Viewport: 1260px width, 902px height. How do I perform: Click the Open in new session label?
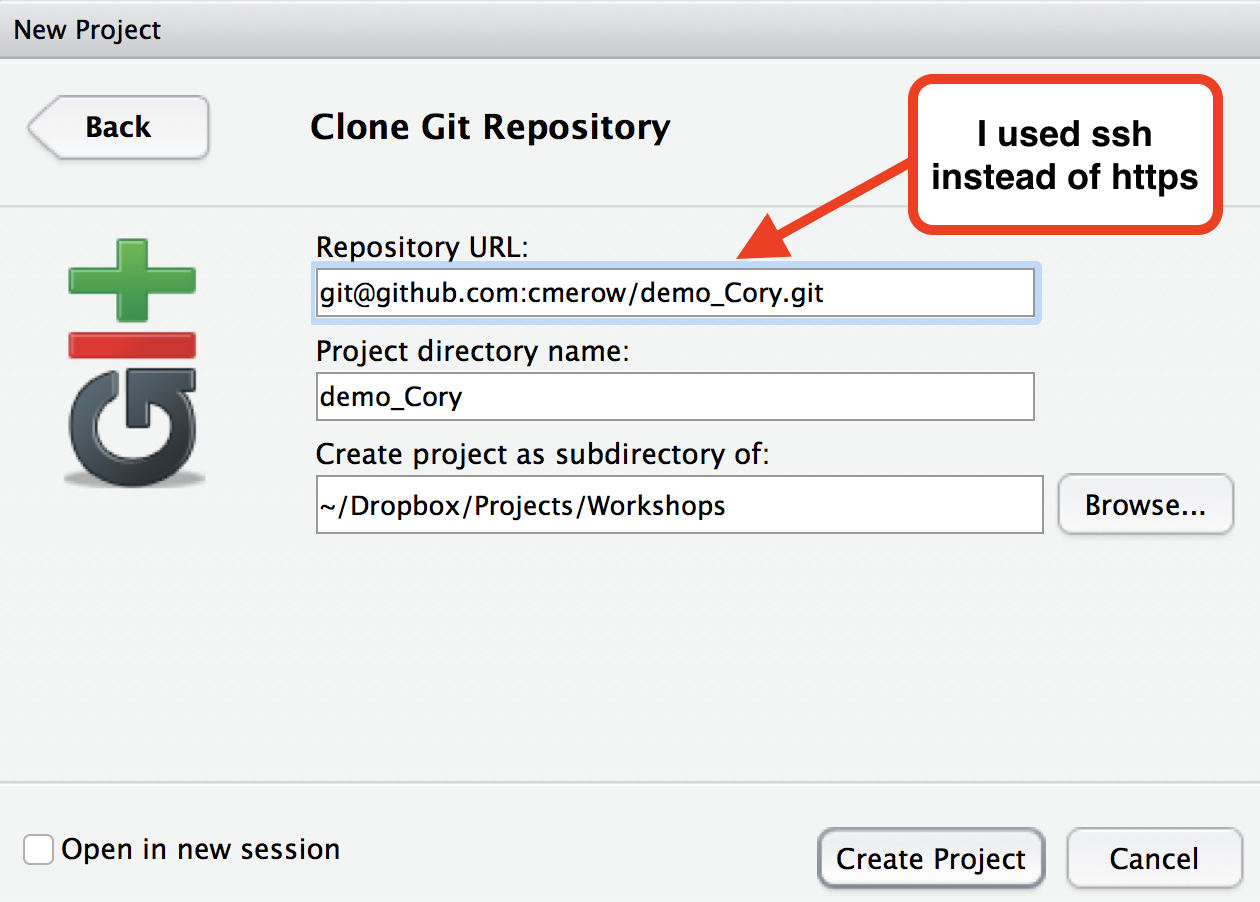(200, 850)
